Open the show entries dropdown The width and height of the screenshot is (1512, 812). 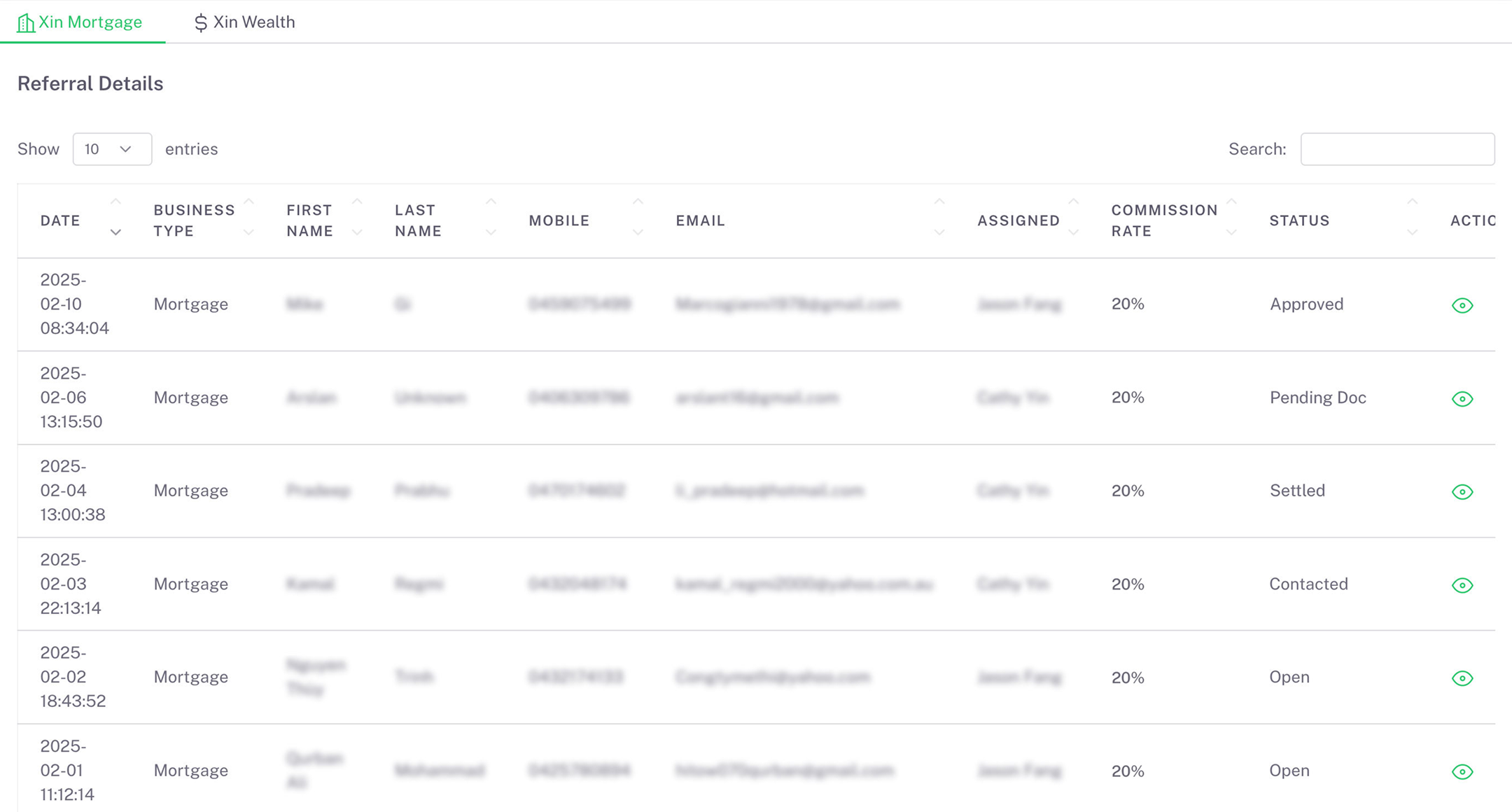tap(112, 149)
